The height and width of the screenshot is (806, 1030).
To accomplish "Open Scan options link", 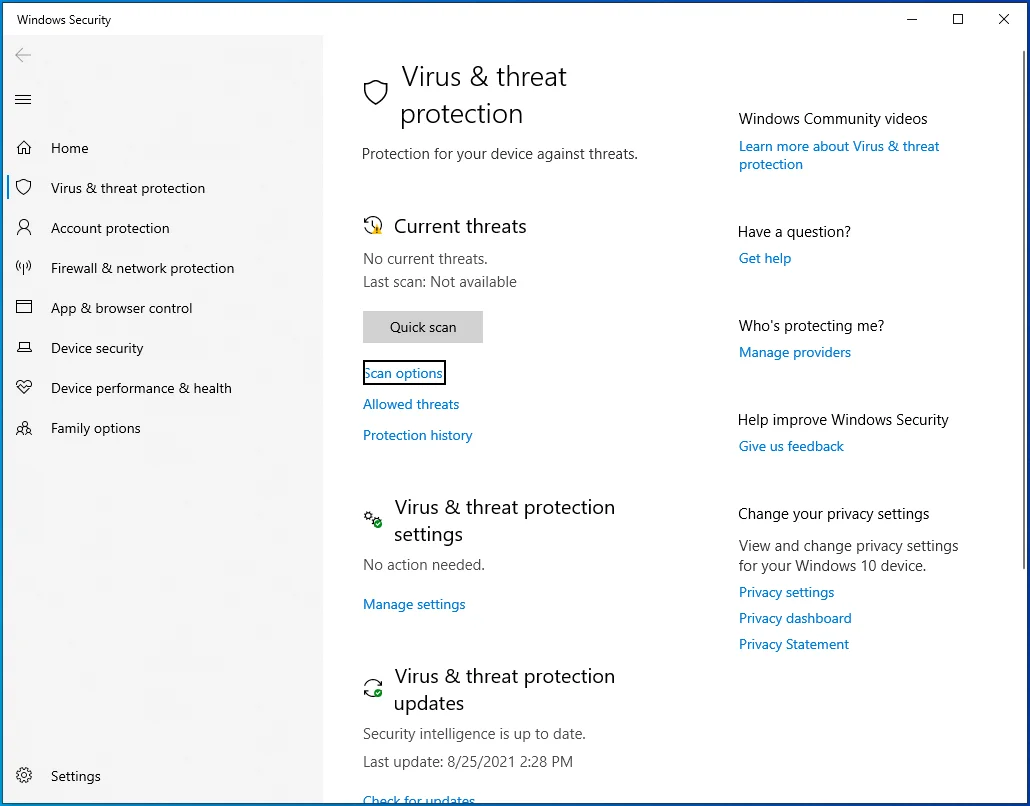I will (x=404, y=373).
